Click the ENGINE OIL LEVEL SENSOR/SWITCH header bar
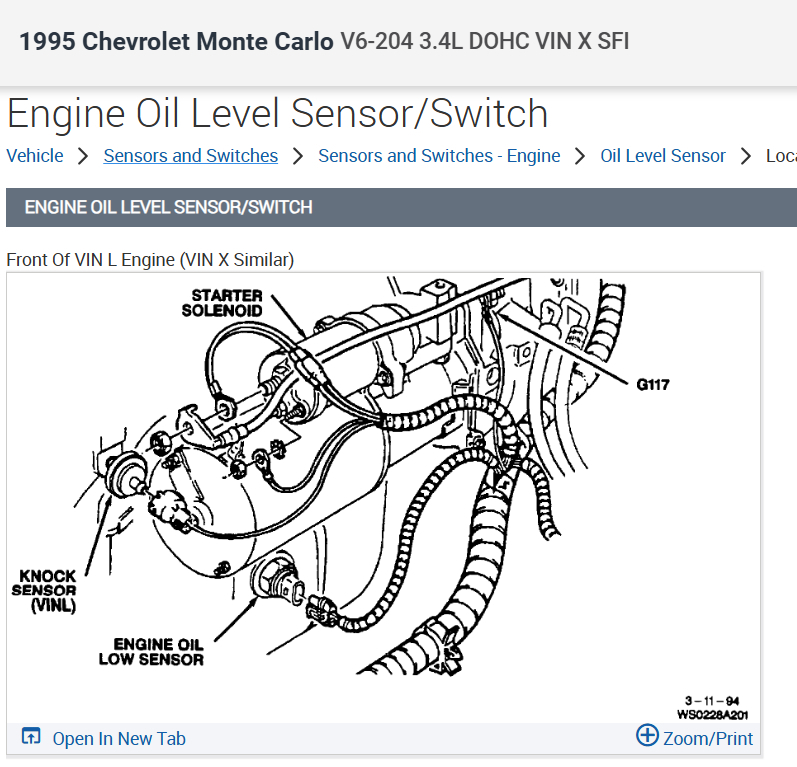The height and width of the screenshot is (767, 797). tap(402, 207)
